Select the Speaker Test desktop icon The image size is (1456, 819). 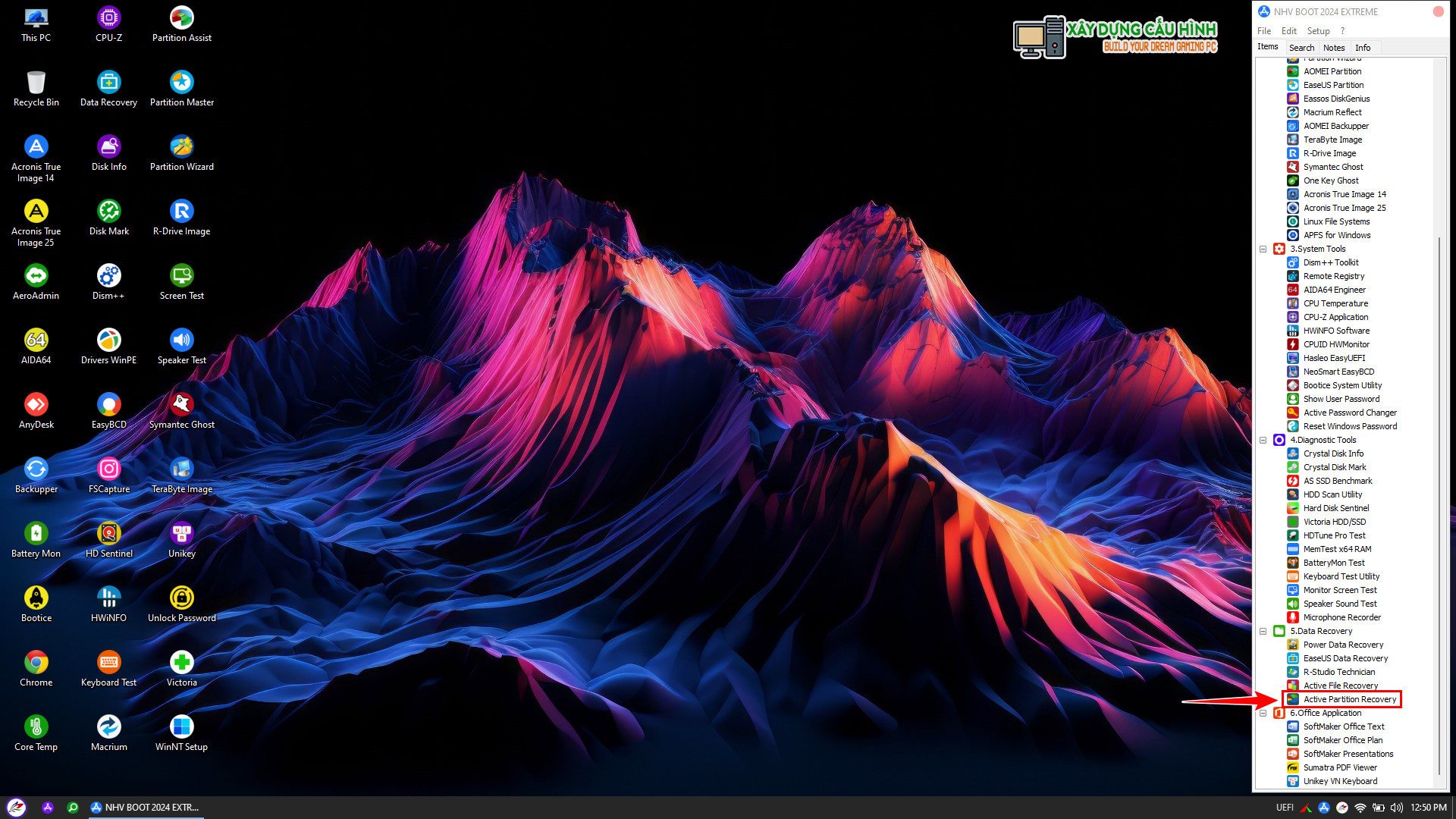[x=181, y=347]
